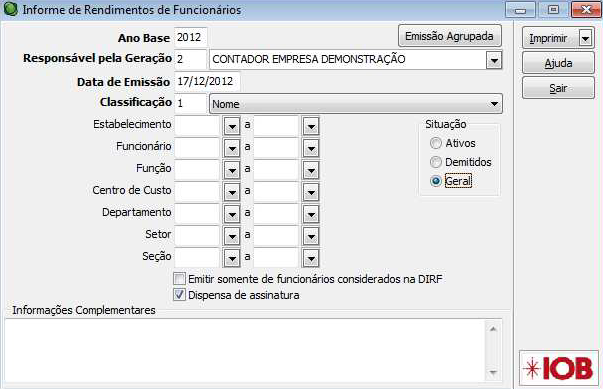This screenshot has height=389, width=603.
Task: Click the initial Função input field
Action: point(198,170)
